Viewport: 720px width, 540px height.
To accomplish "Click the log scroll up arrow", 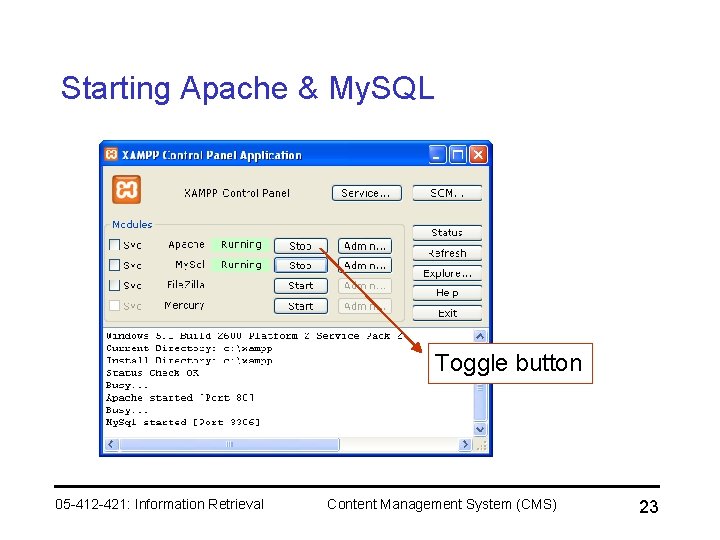I will (480, 336).
